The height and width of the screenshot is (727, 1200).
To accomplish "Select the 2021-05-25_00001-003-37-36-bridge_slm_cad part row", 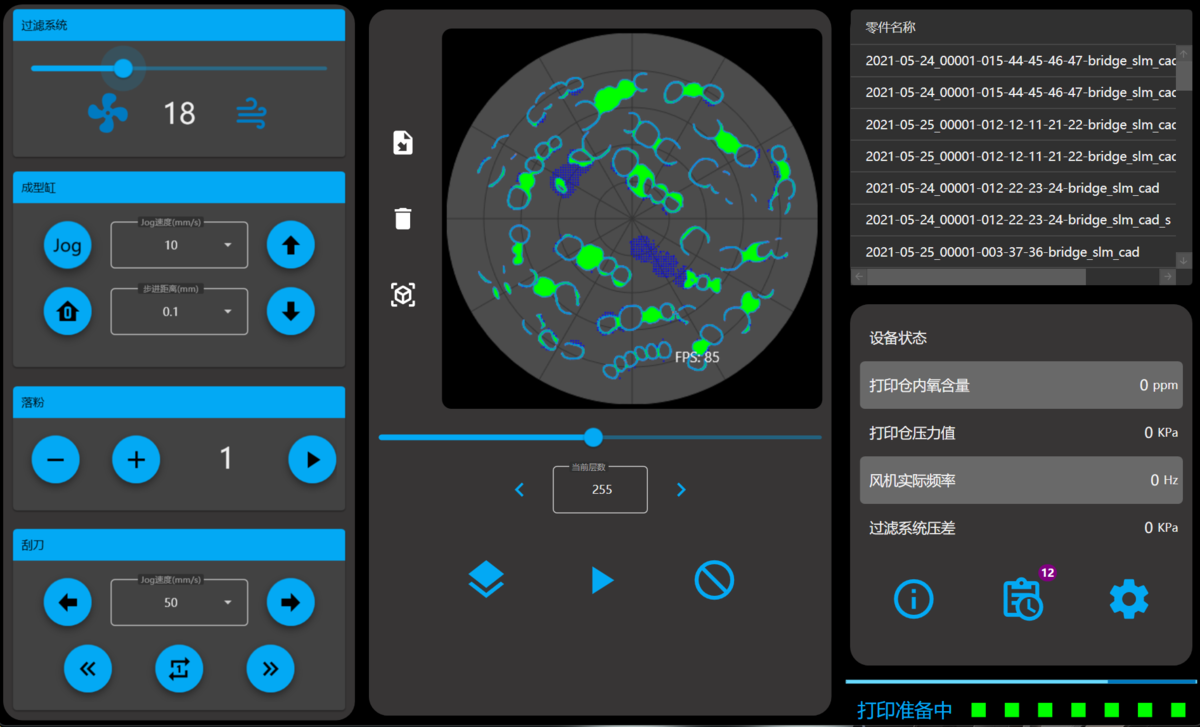I will pyautogui.click(x=1002, y=252).
